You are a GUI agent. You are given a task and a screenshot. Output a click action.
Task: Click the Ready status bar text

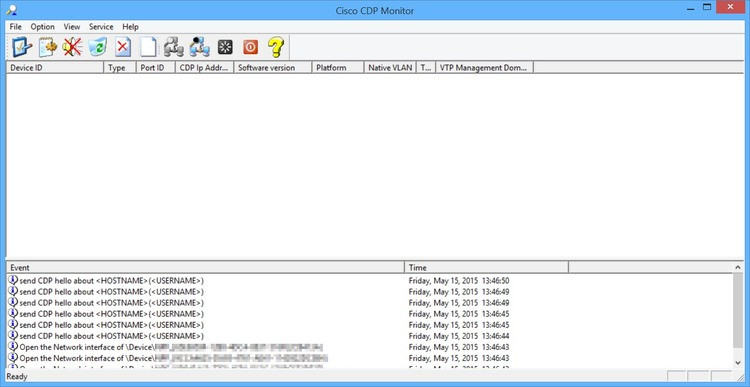click(17, 376)
